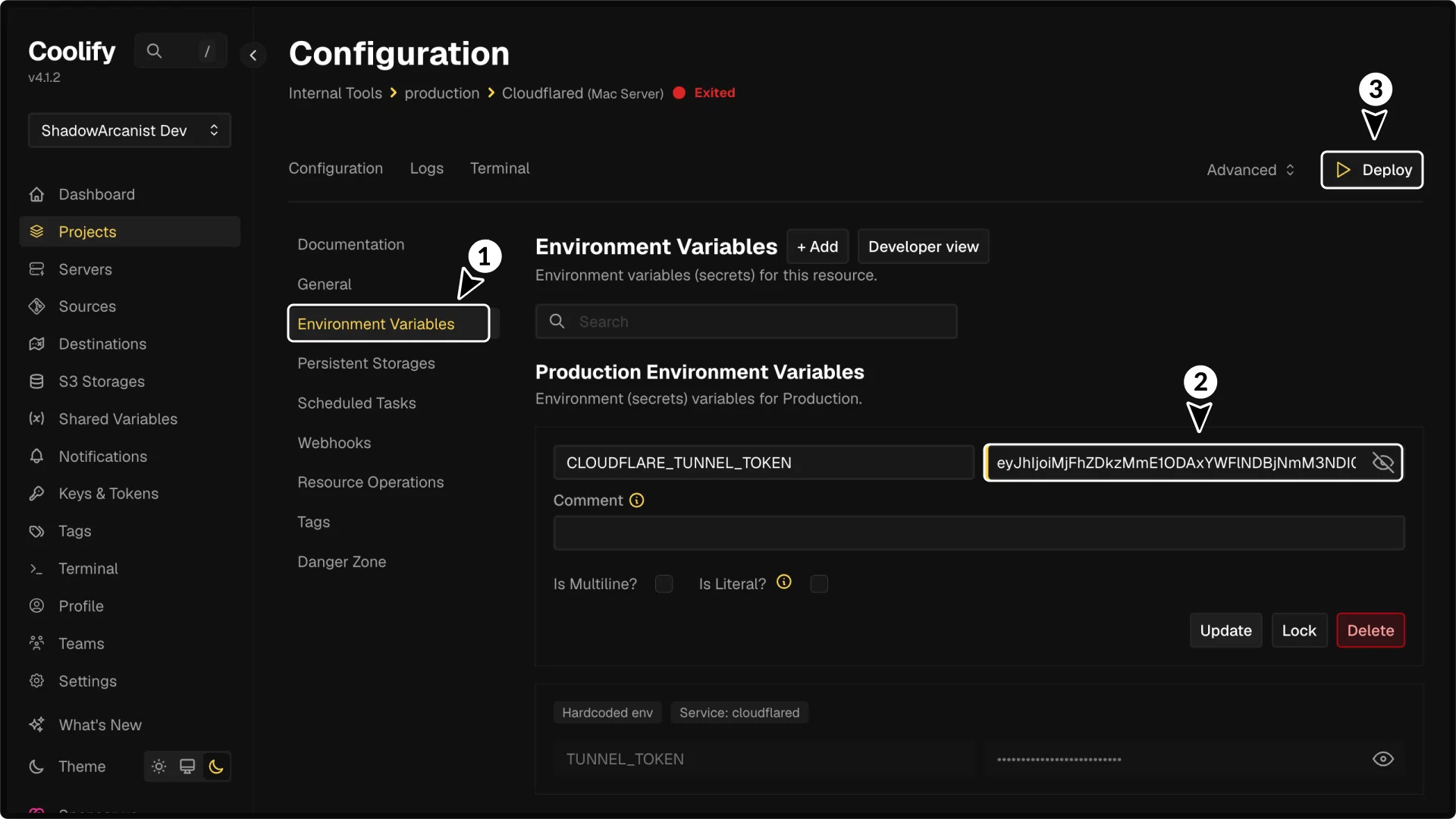Click the environment variables Search field
Image resolution: width=1456 pixels, height=819 pixels.
746,322
